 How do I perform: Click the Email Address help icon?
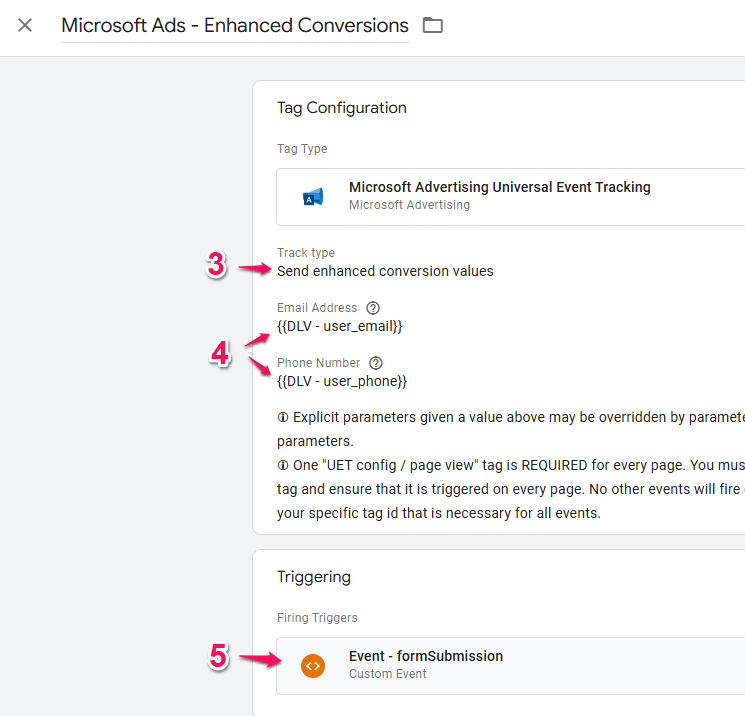pyautogui.click(x=373, y=308)
